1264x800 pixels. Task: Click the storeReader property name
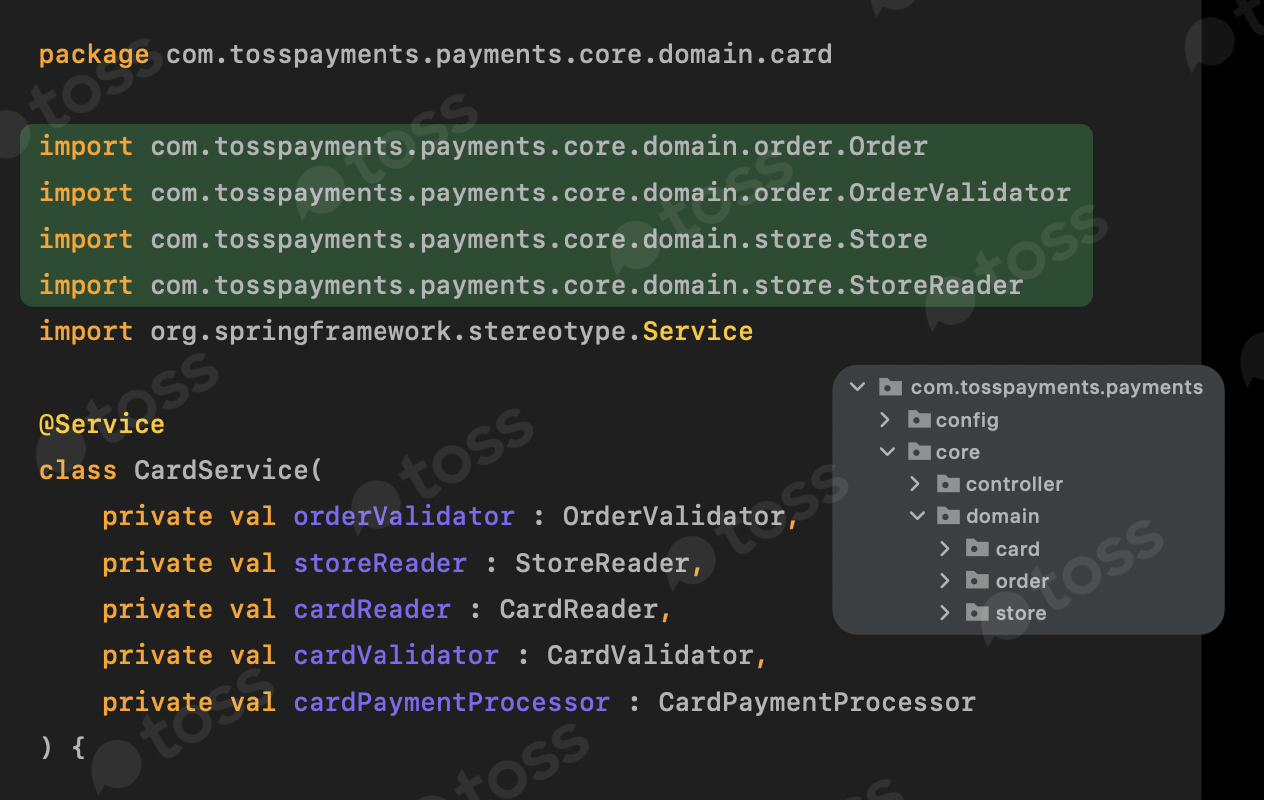click(x=380, y=562)
